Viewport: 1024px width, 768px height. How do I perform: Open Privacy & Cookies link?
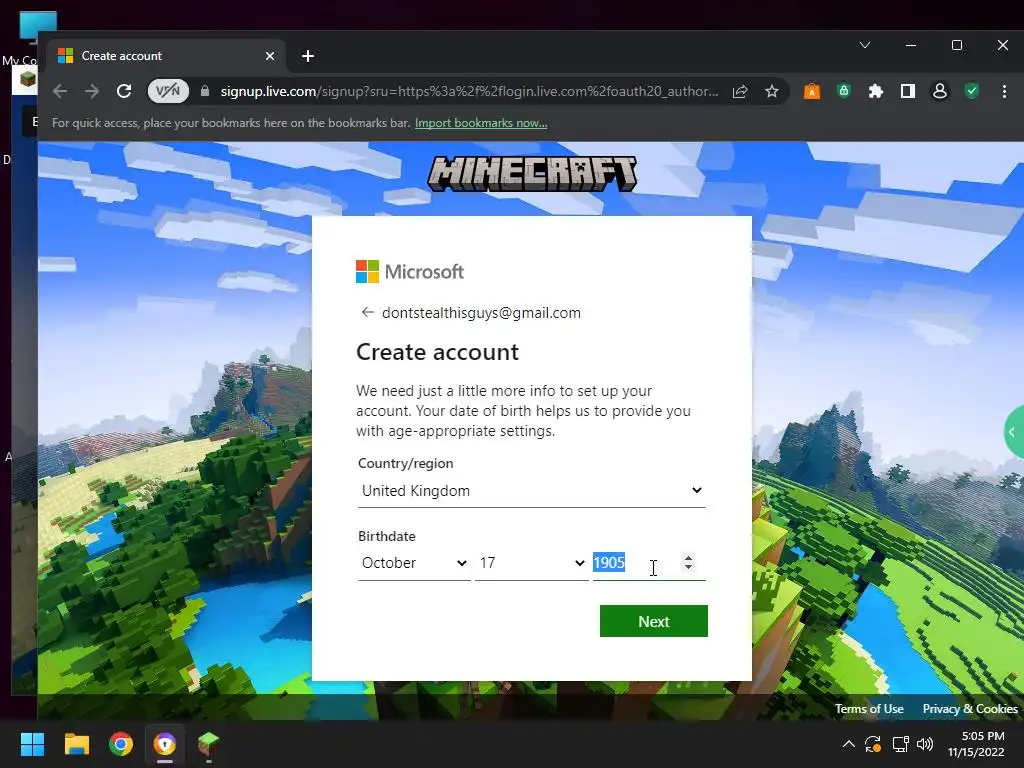pos(970,709)
